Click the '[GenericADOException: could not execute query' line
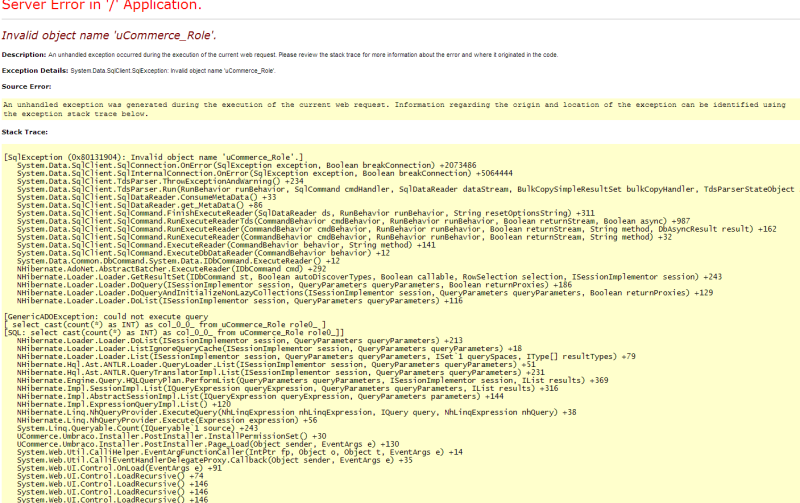 (106, 317)
